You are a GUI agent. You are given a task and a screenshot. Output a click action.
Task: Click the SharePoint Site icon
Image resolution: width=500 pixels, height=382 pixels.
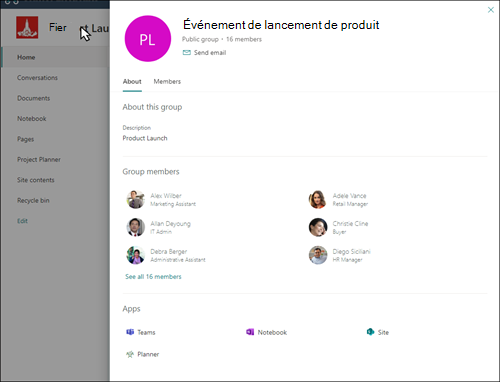pyautogui.click(x=370, y=332)
